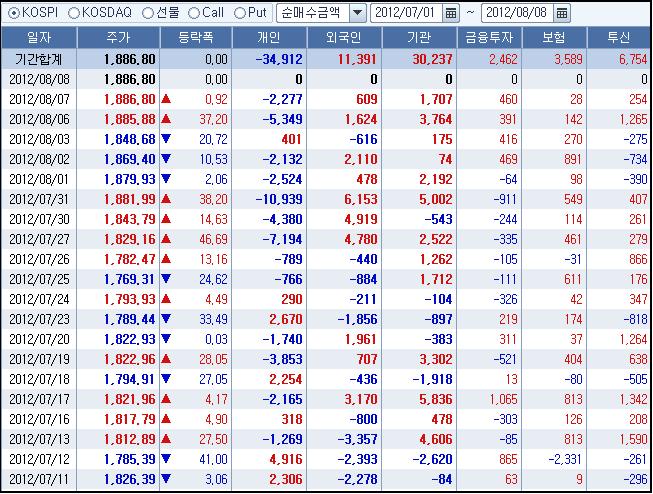Click the 외국인 value -3,357
The width and height of the screenshot is (653, 494).
[x=357, y=439]
